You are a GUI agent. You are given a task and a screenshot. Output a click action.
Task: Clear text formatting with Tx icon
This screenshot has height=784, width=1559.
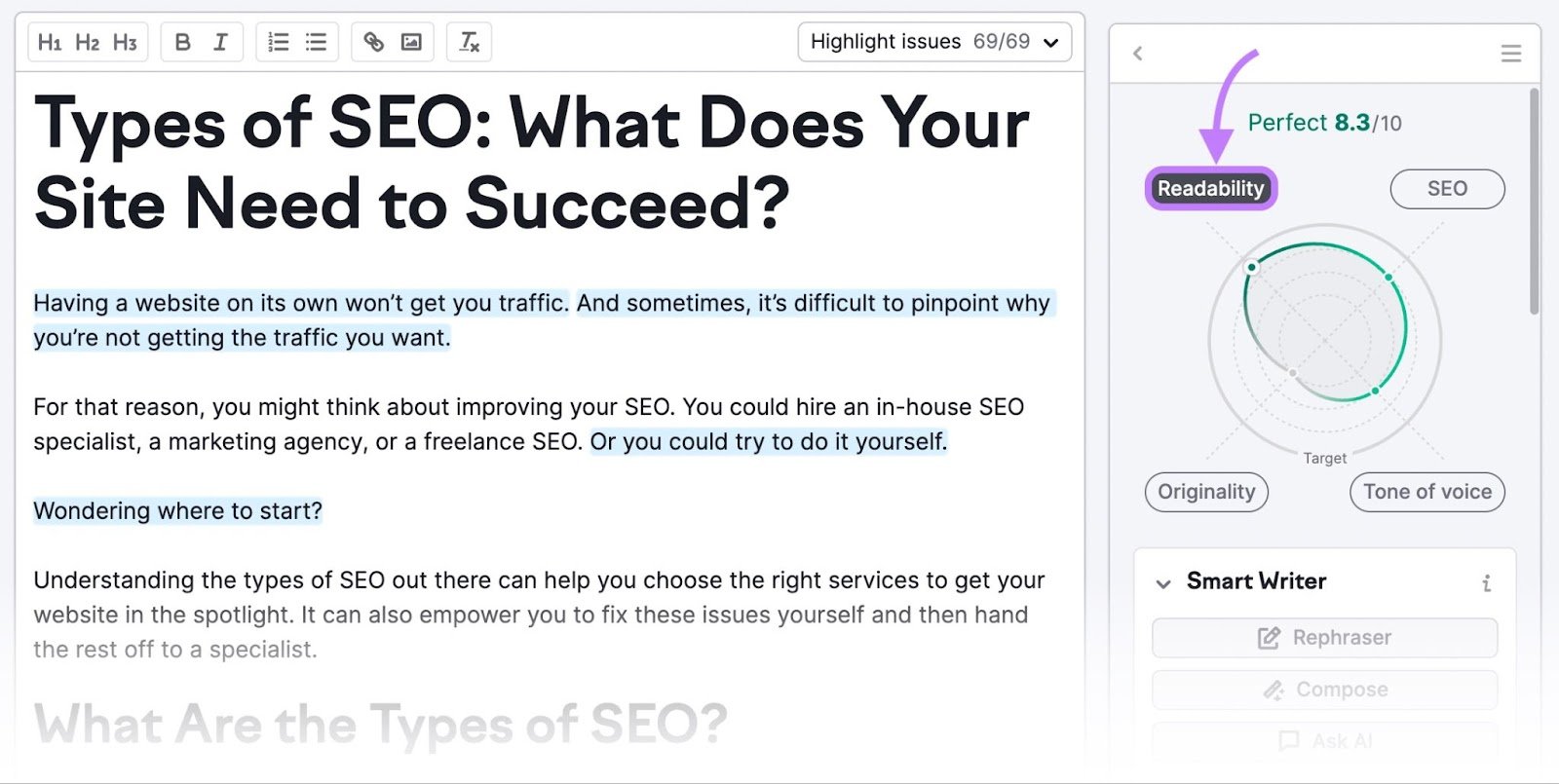468,42
